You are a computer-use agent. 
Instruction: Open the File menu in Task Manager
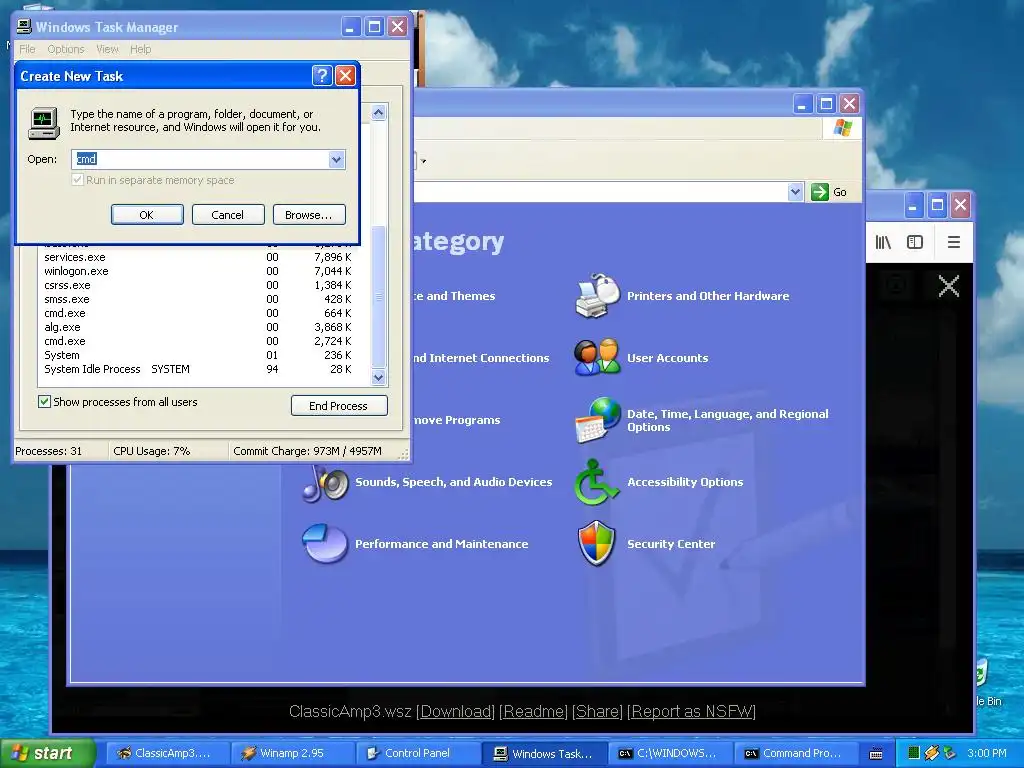(27, 49)
